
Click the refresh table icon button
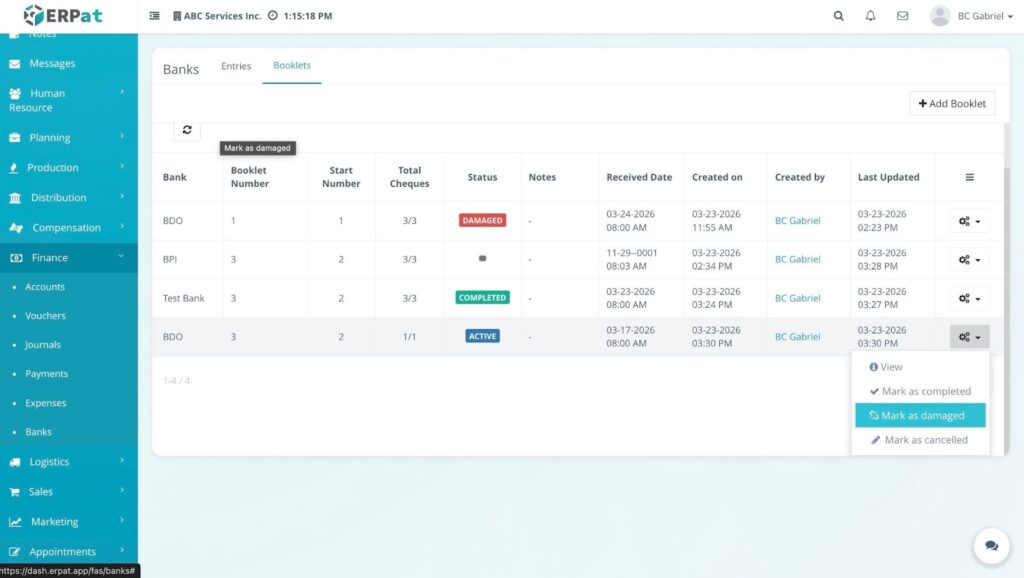point(186,130)
